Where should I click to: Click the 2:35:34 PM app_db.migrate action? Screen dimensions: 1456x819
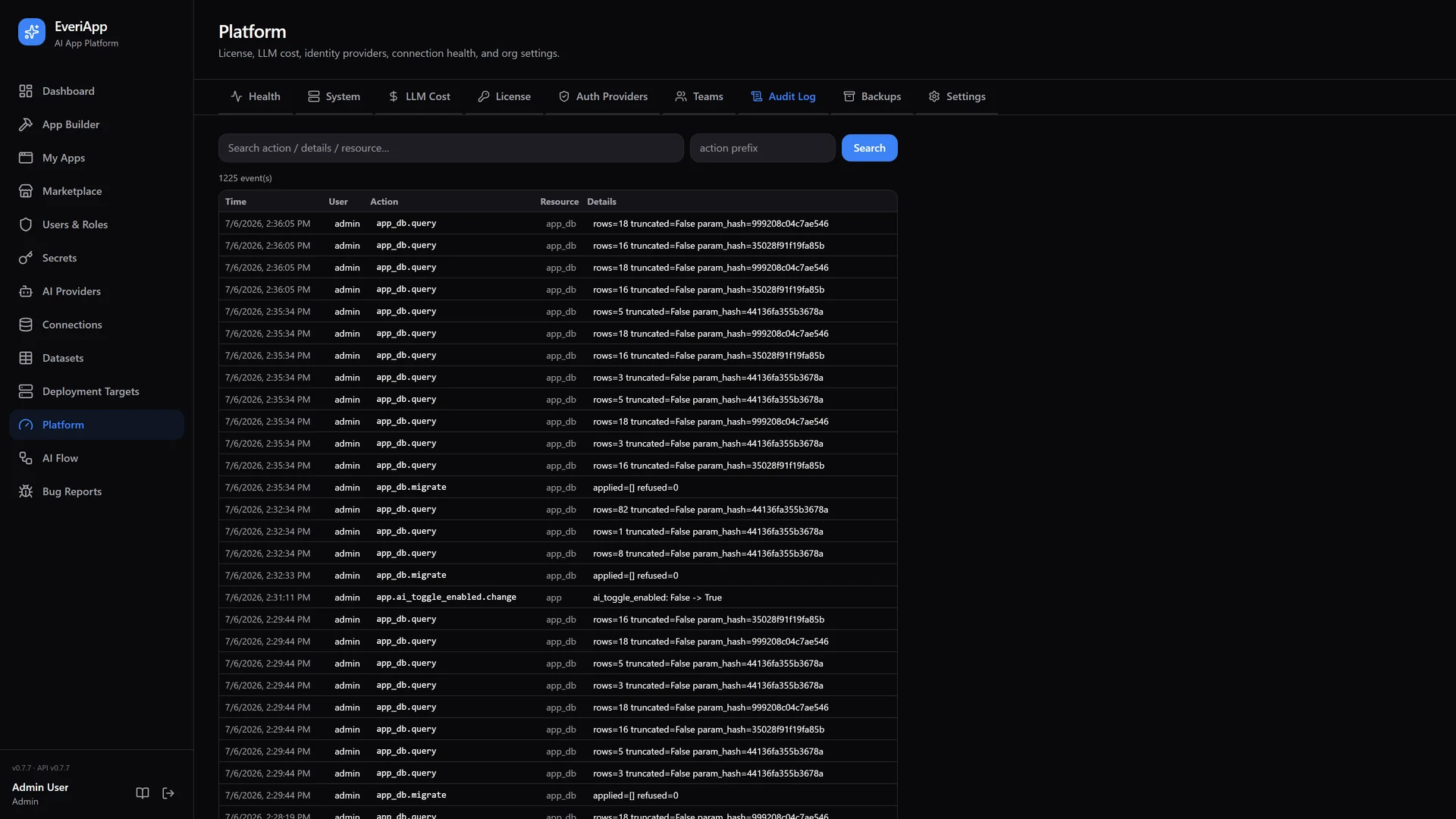(x=411, y=488)
